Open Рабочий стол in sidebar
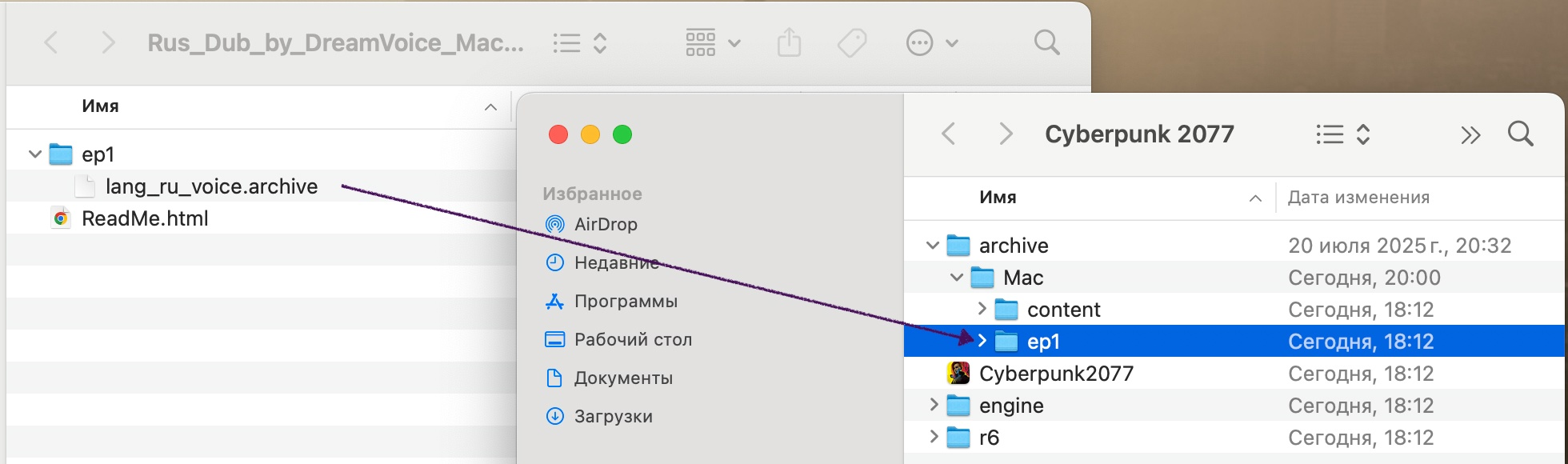This screenshot has height=464, width=1568. click(633, 339)
